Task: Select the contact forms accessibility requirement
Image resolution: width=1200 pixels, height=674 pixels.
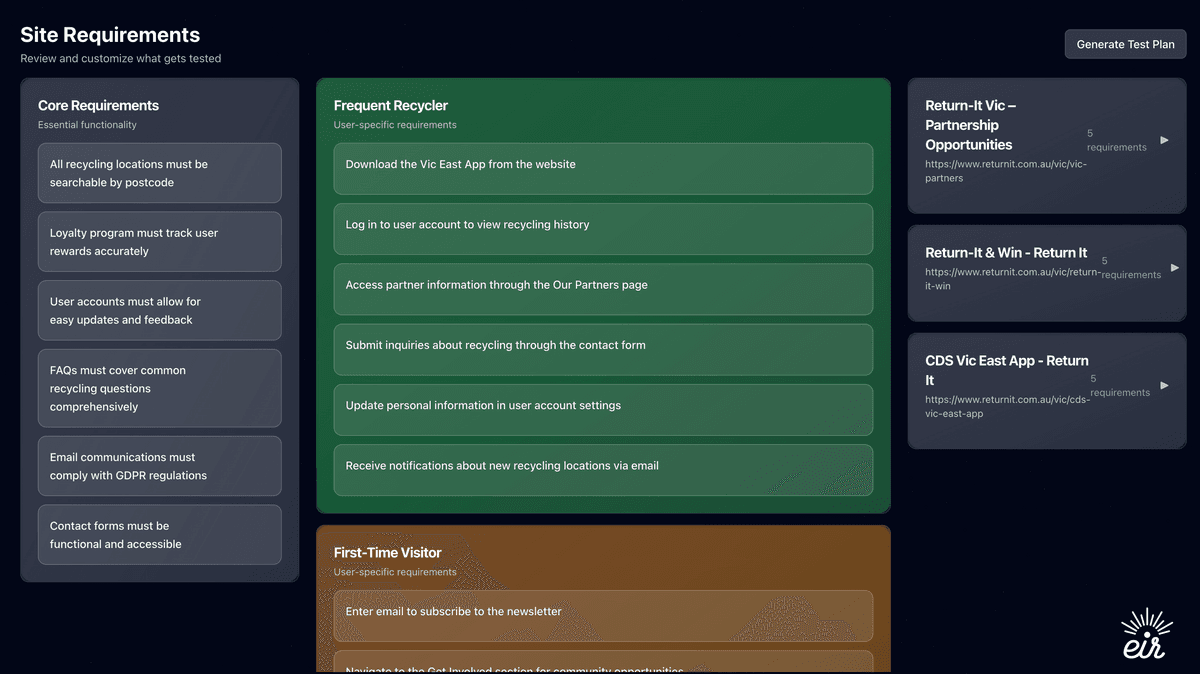Action: click(x=159, y=534)
